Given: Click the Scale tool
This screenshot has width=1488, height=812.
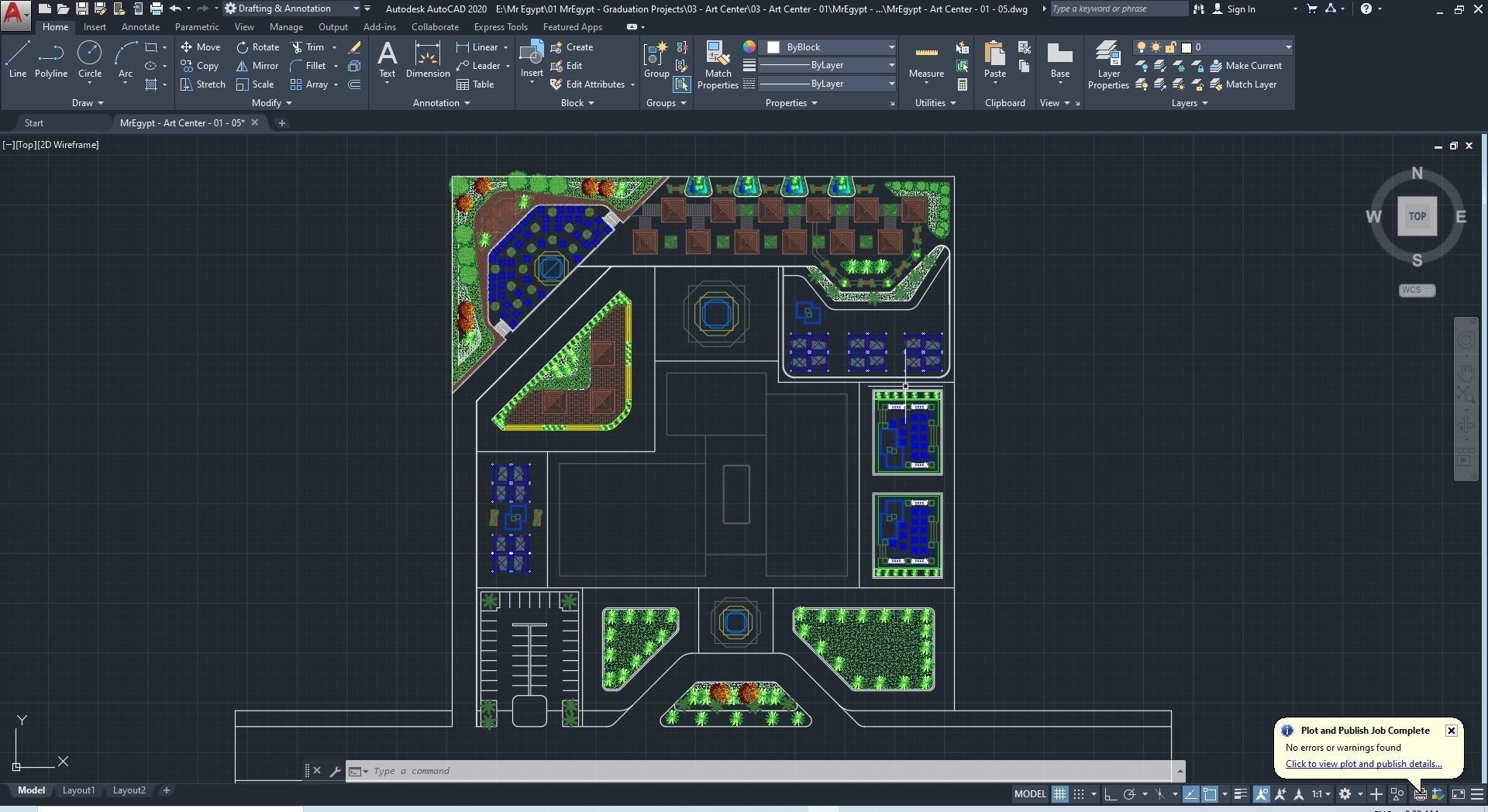Looking at the screenshot, I should coord(255,84).
